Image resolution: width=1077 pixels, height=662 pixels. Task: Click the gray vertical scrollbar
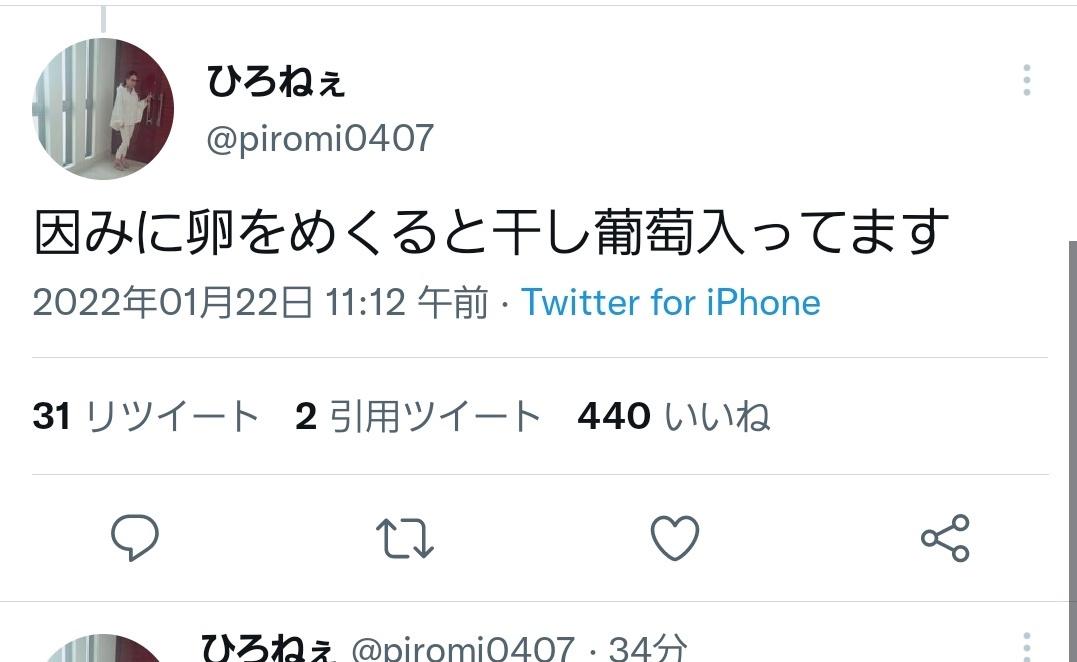(x=1072, y=451)
